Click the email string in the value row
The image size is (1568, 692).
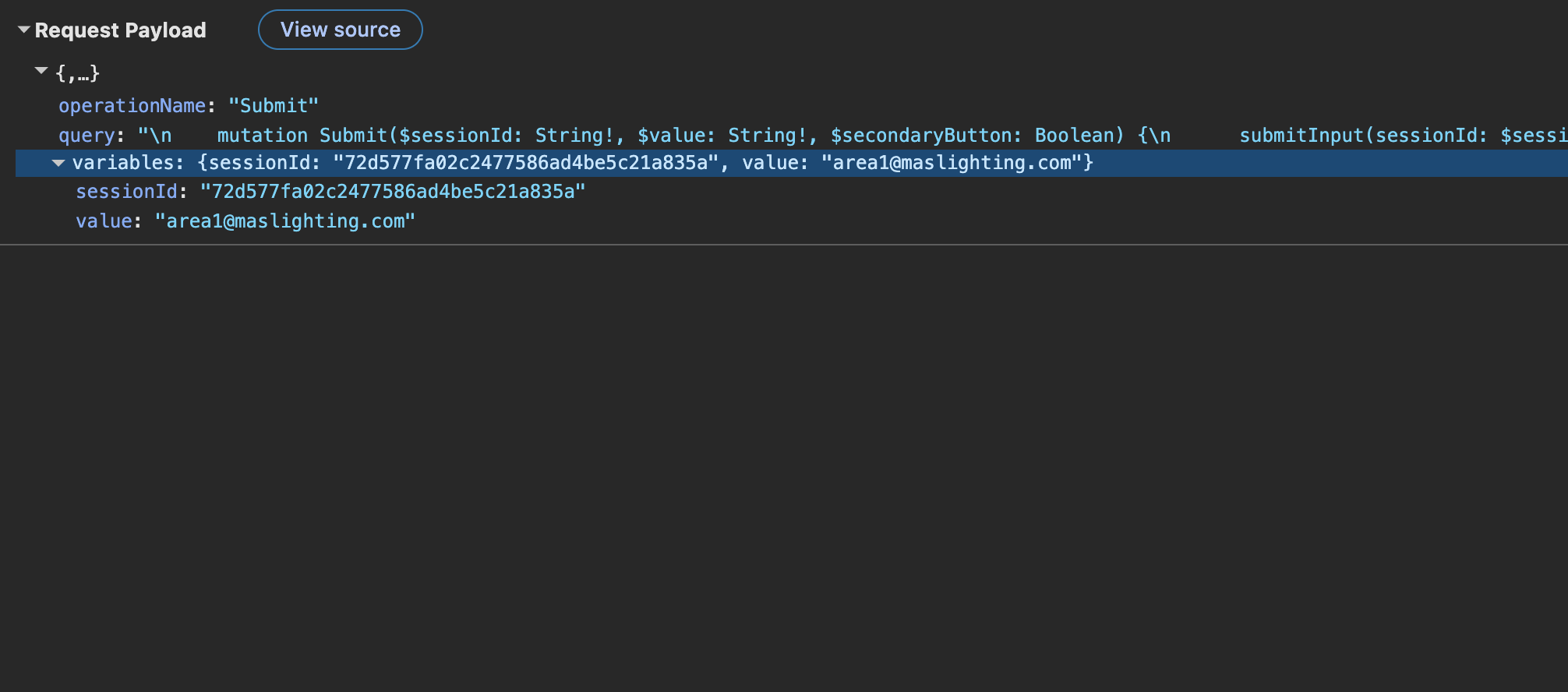click(x=285, y=221)
